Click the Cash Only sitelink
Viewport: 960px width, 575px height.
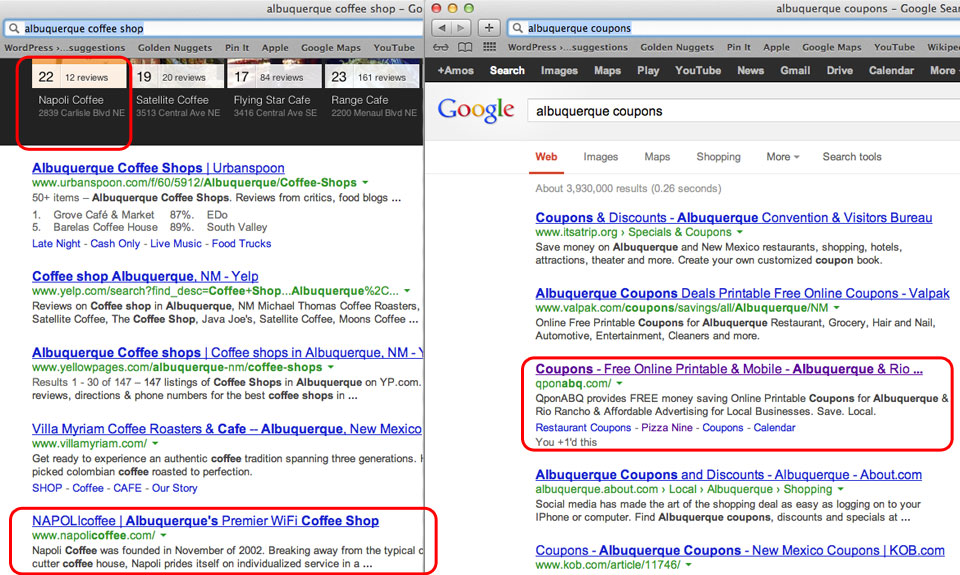point(115,244)
